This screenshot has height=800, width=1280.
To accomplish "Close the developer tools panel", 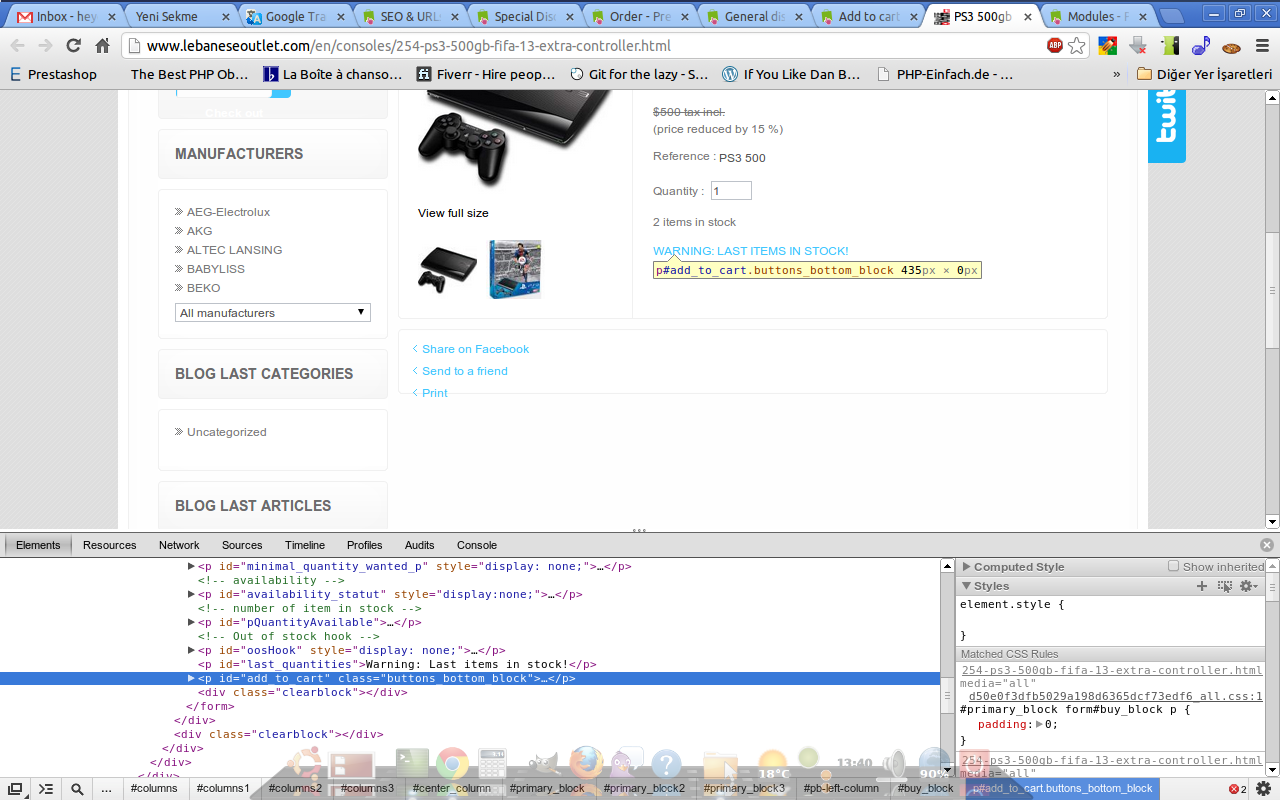I will pyautogui.click(x=1267, y=545).
